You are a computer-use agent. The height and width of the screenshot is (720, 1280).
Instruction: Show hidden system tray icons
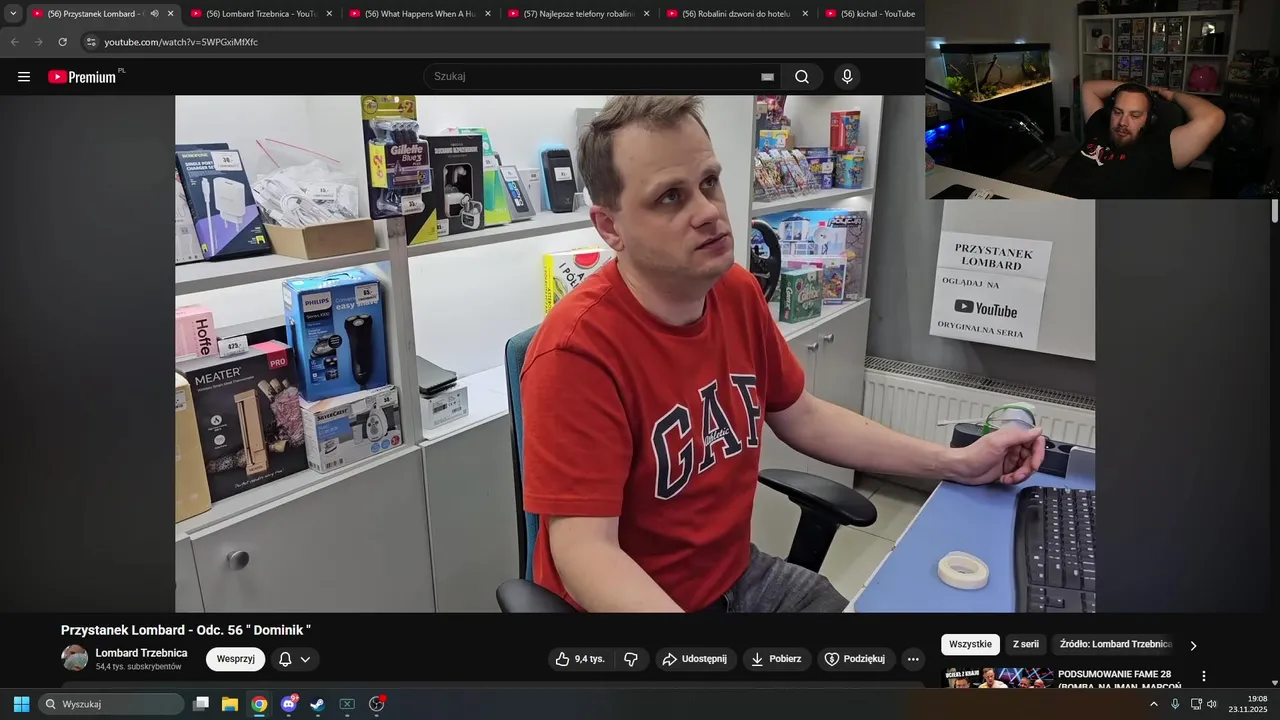click(x=1153, y=704)
